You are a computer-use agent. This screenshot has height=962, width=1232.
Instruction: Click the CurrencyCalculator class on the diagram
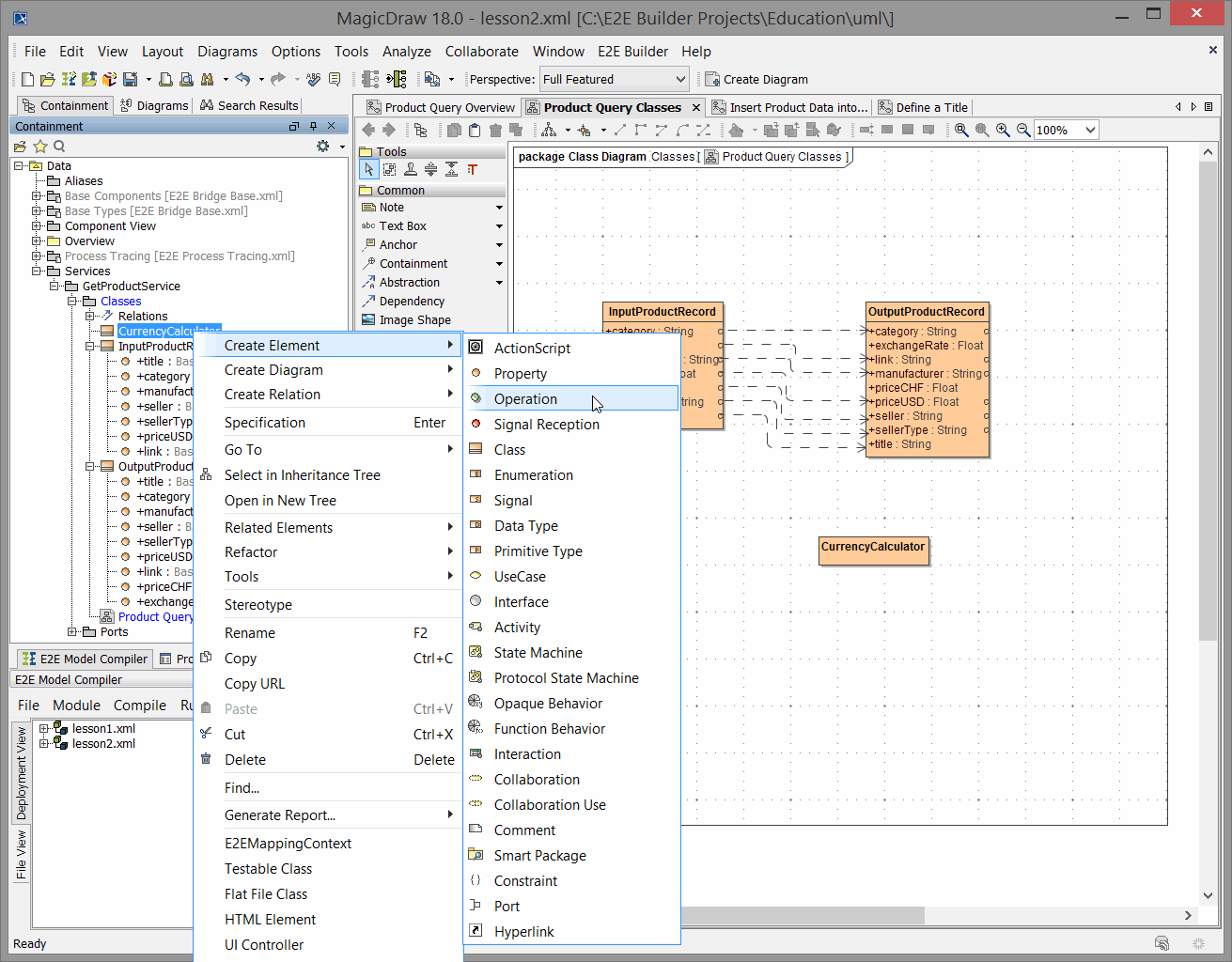click(873, 551)
